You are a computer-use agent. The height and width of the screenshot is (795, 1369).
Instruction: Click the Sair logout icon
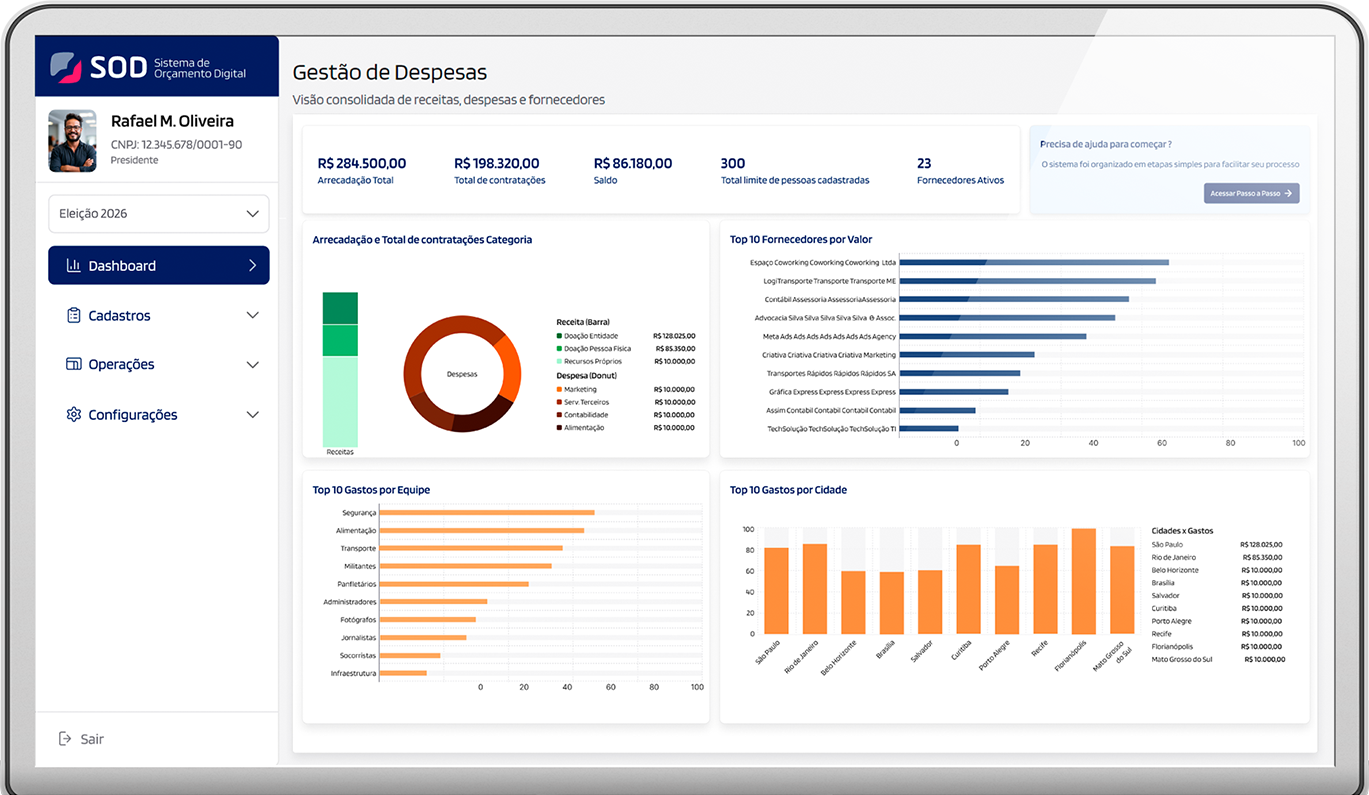65,739
